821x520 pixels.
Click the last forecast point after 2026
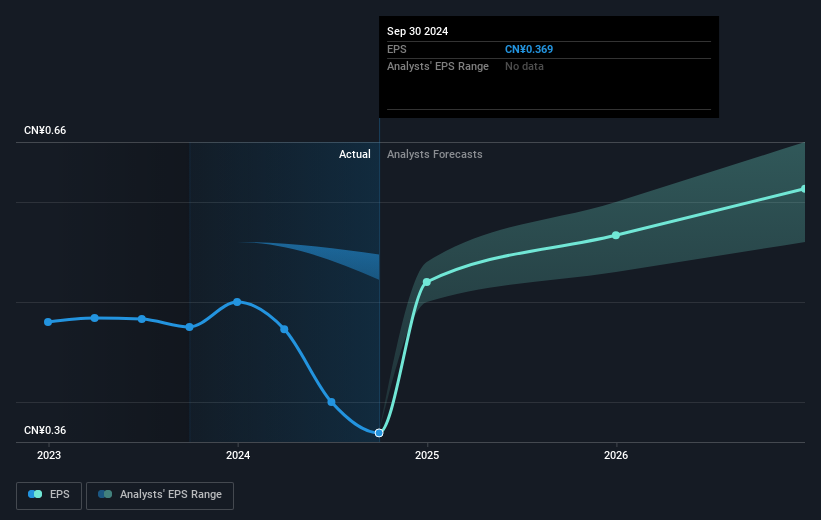click(x=803, y=189)
